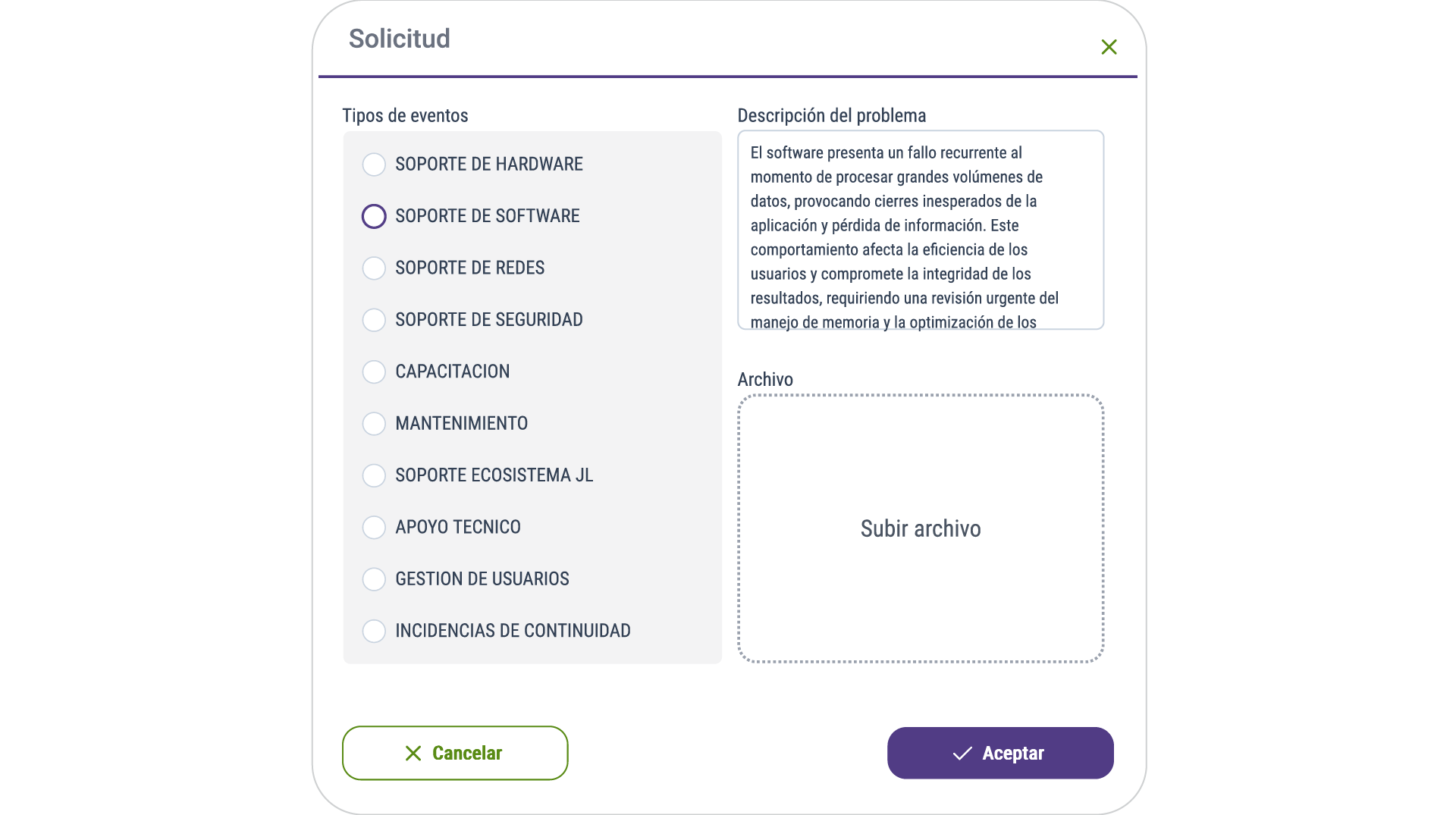1456x815 pixels.
Task: Select SOPORTE DE SOFTWARE event type
Action: pyautogui.click(x=374, y=216)
